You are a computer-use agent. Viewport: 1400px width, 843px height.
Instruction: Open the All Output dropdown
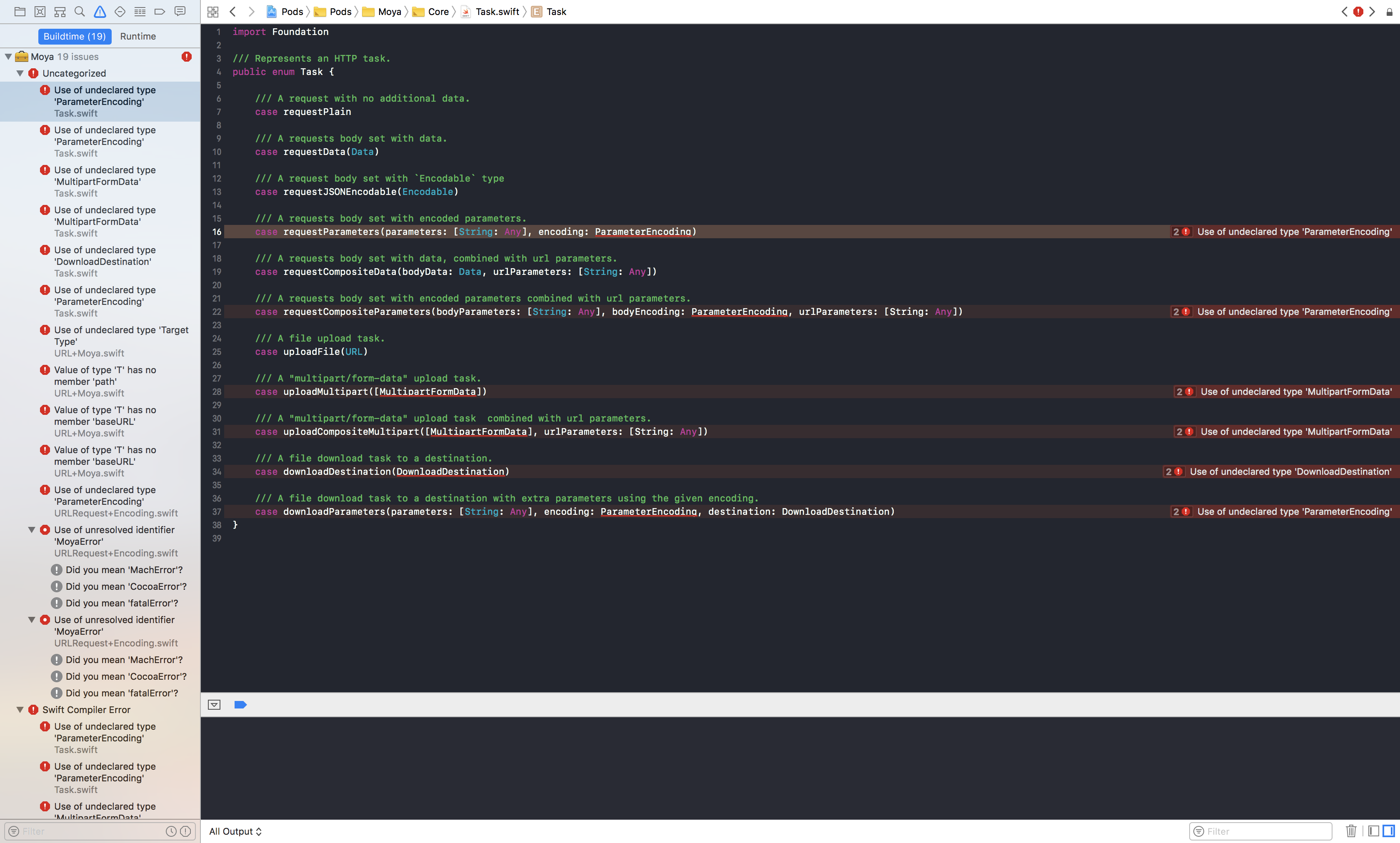point(235,831)
